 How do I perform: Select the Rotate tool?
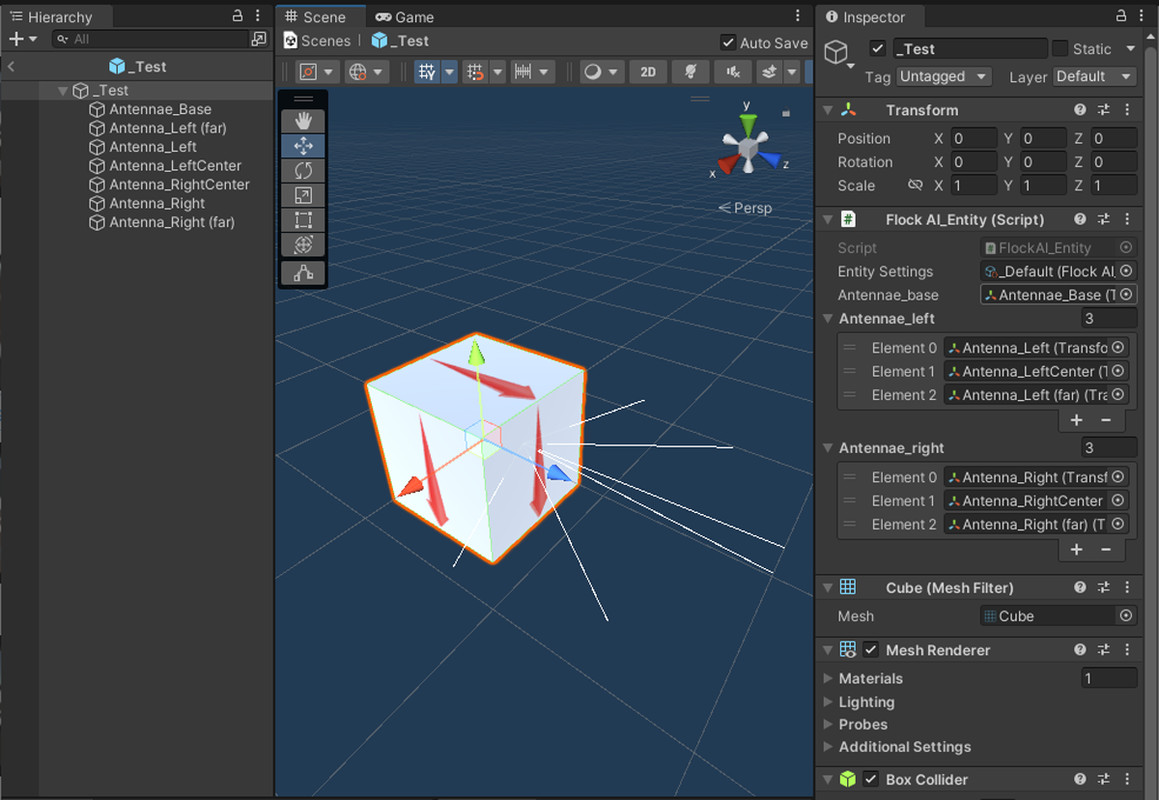[303, 171]
